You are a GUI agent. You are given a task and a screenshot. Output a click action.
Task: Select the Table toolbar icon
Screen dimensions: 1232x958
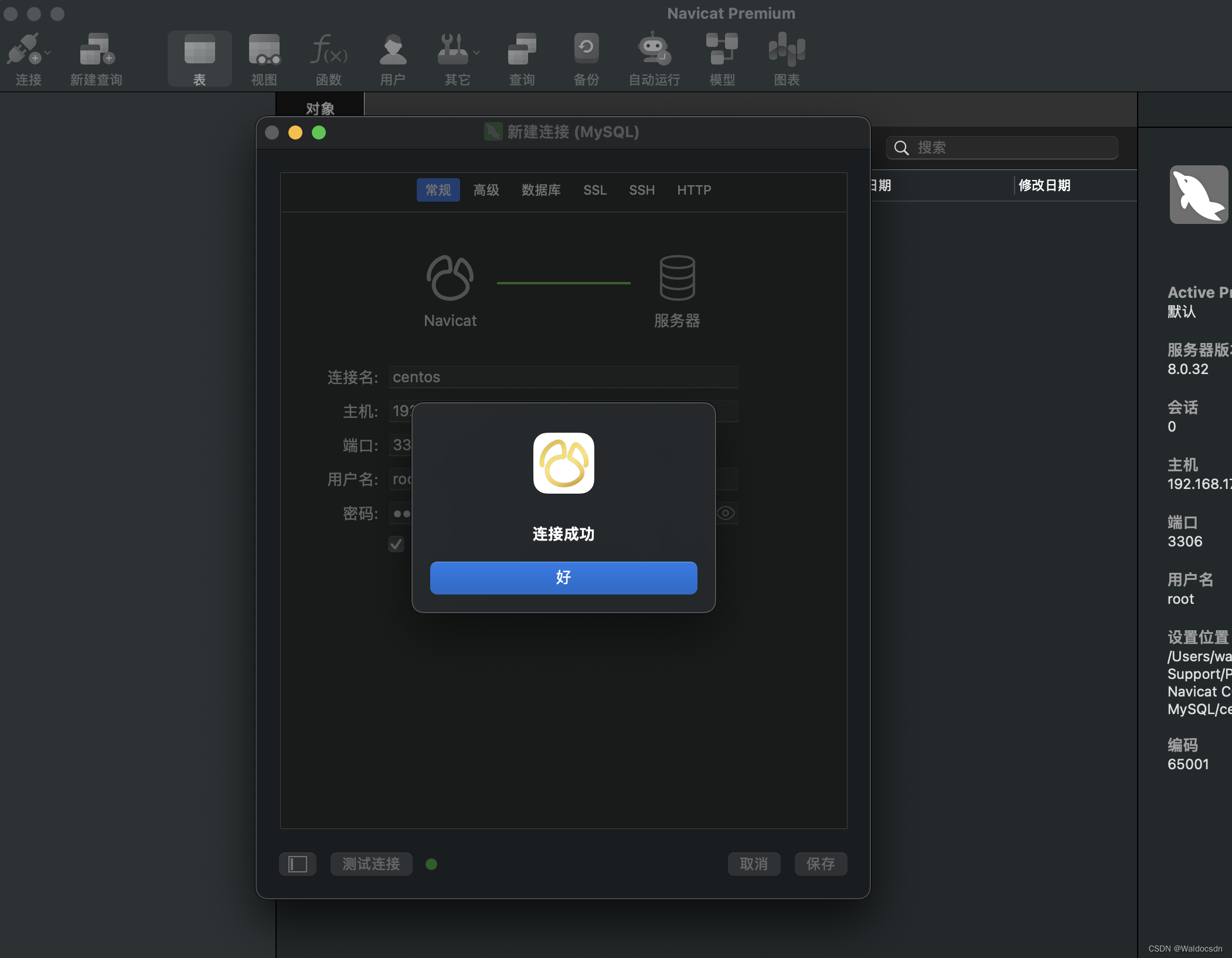[199, 49]
